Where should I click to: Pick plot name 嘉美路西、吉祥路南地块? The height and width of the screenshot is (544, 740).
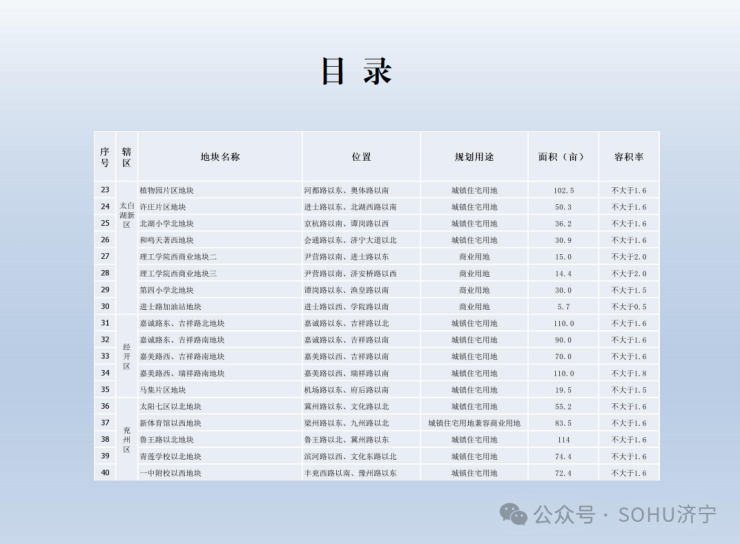click(x=182, y=357)
